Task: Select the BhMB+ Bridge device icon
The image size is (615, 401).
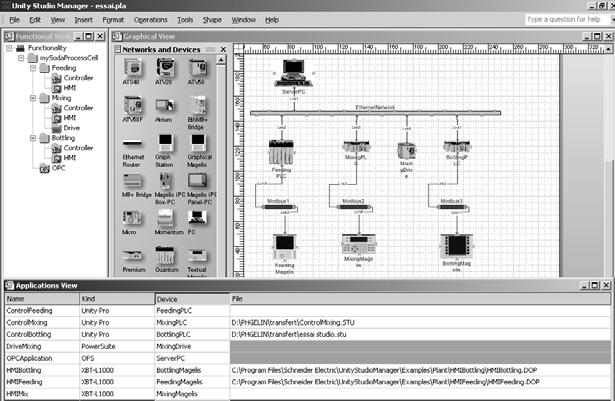Action: [x=198, y=105]
